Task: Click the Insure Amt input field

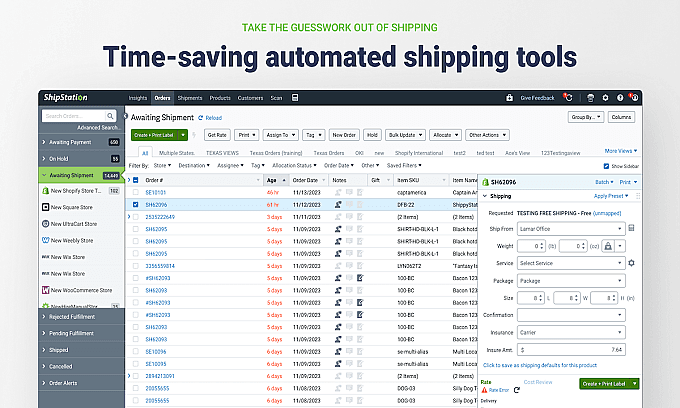Action: pos(571,349)
